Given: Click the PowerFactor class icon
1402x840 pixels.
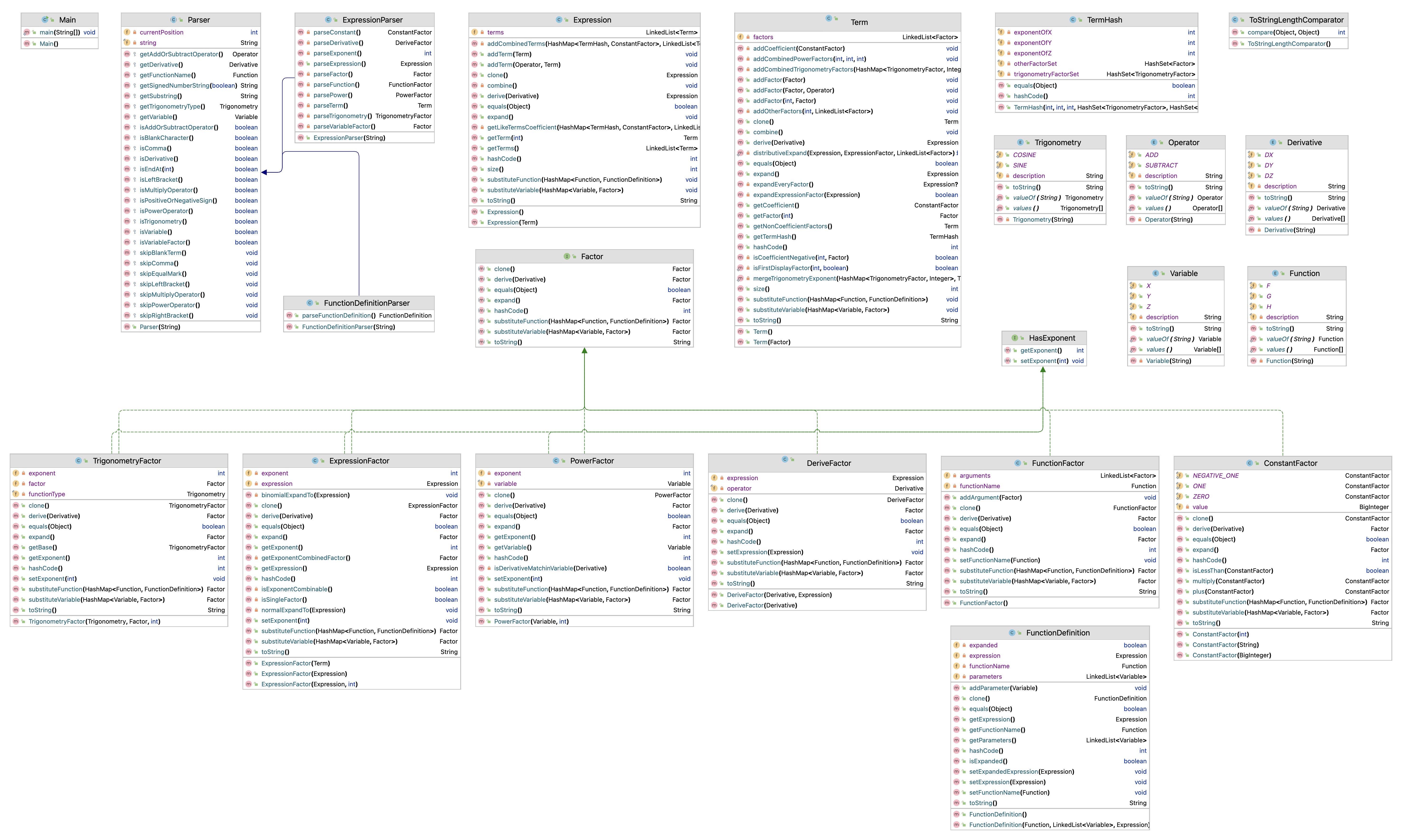Looking at the screenshot, I should click(556, 461).
